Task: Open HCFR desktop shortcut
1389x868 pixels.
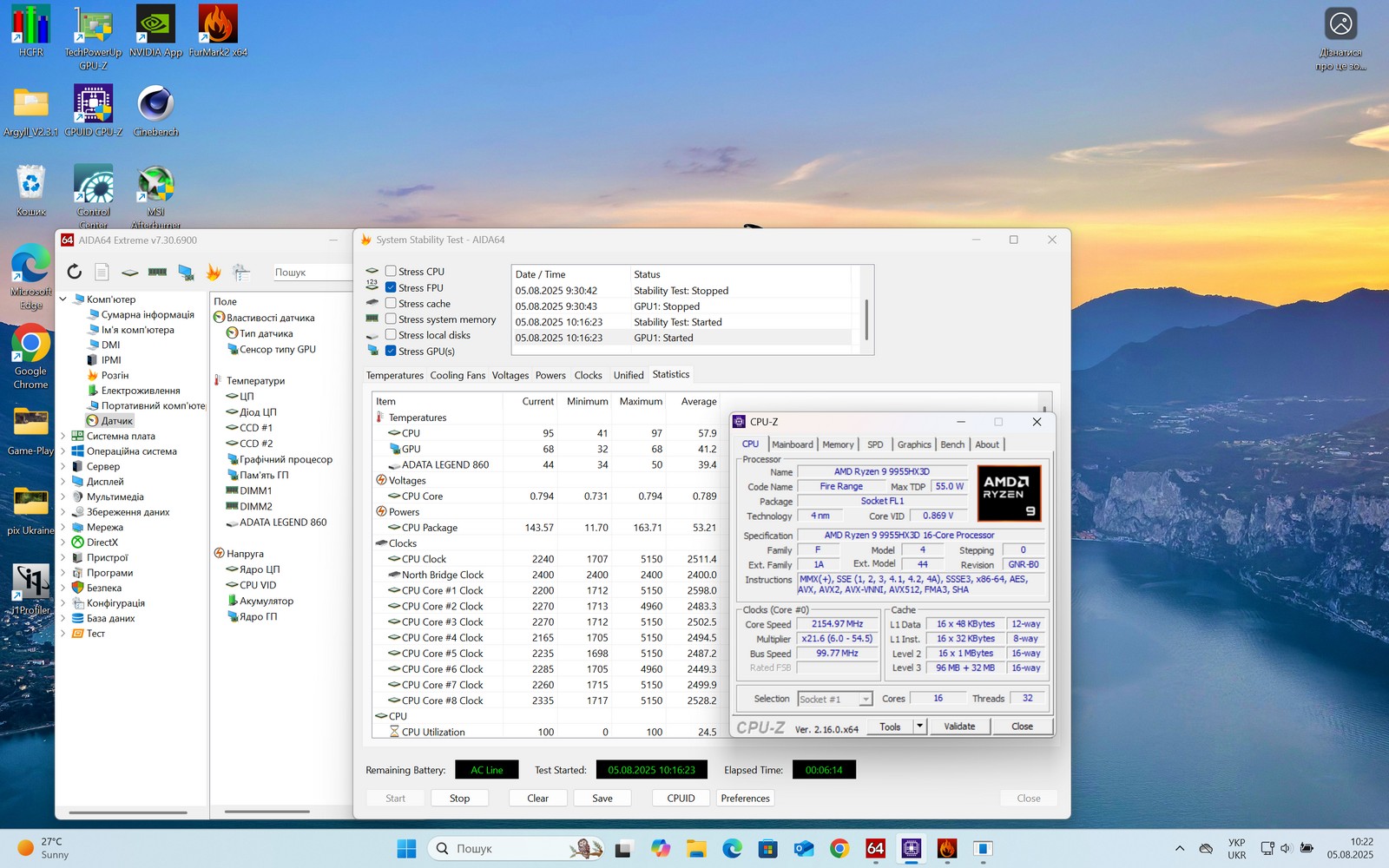Action: (x=31, y=31)
